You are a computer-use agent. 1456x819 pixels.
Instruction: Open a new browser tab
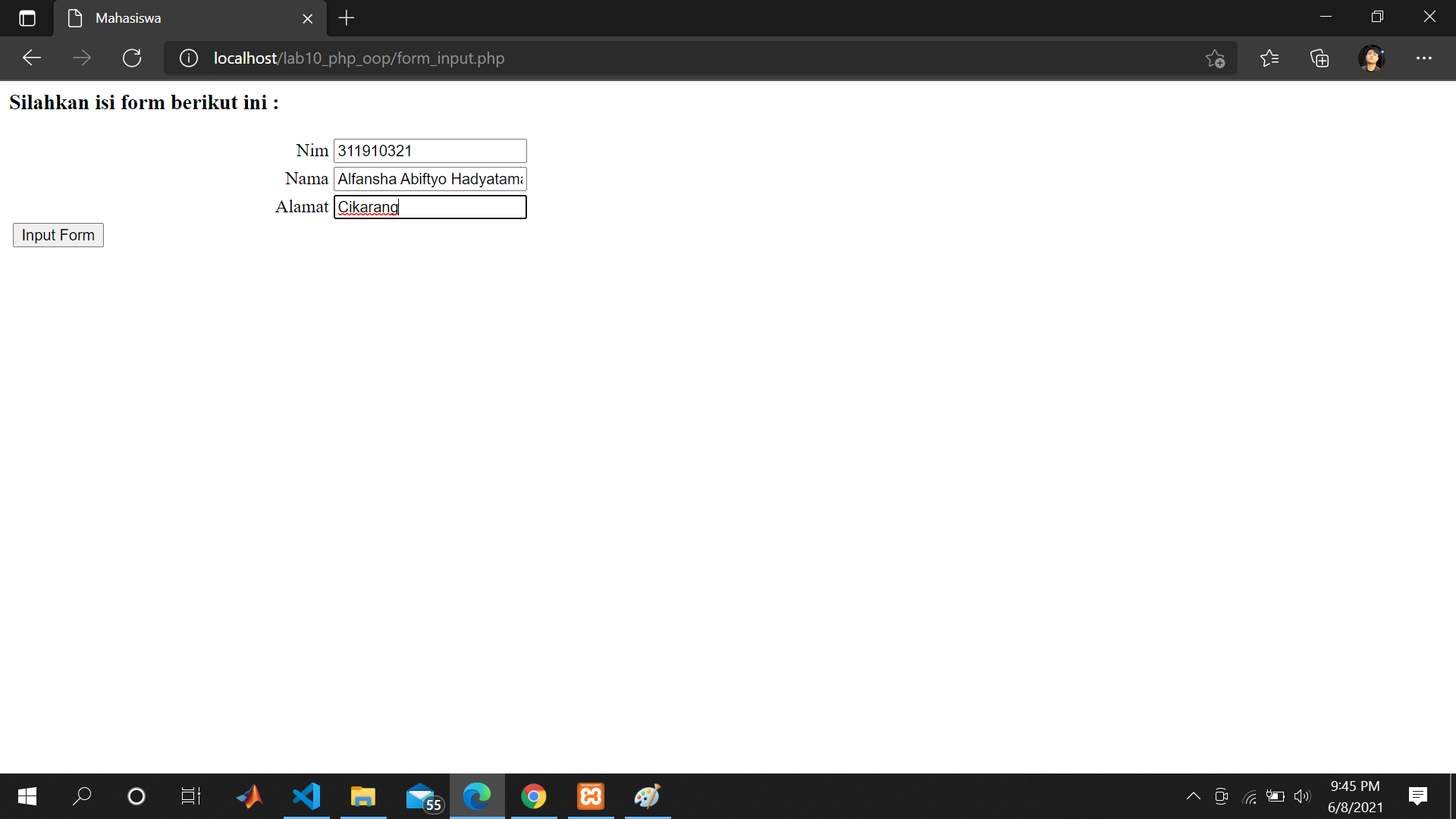click(346, 18)
